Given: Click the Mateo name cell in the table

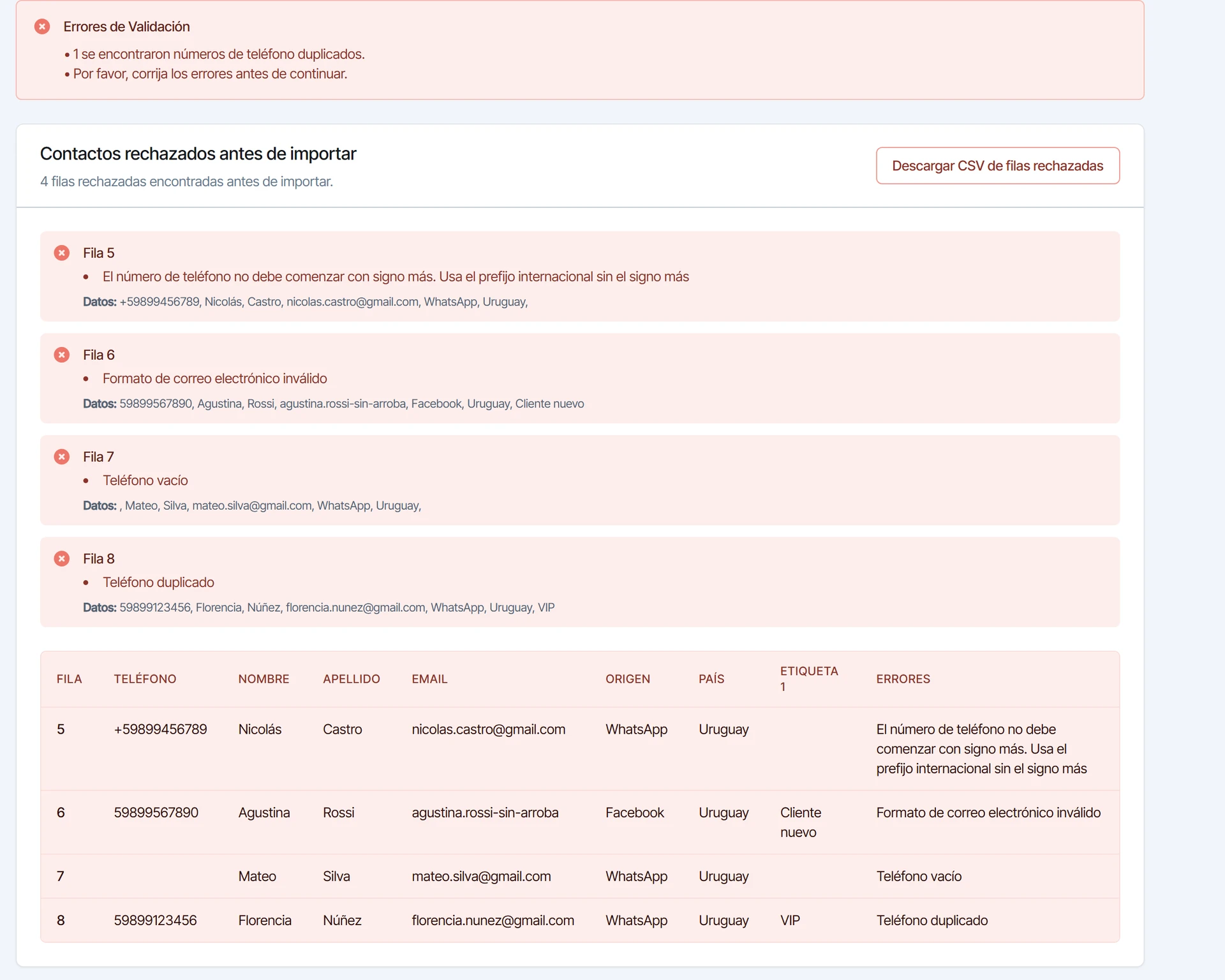Looking at the screenshot, I should click(257, 877).
